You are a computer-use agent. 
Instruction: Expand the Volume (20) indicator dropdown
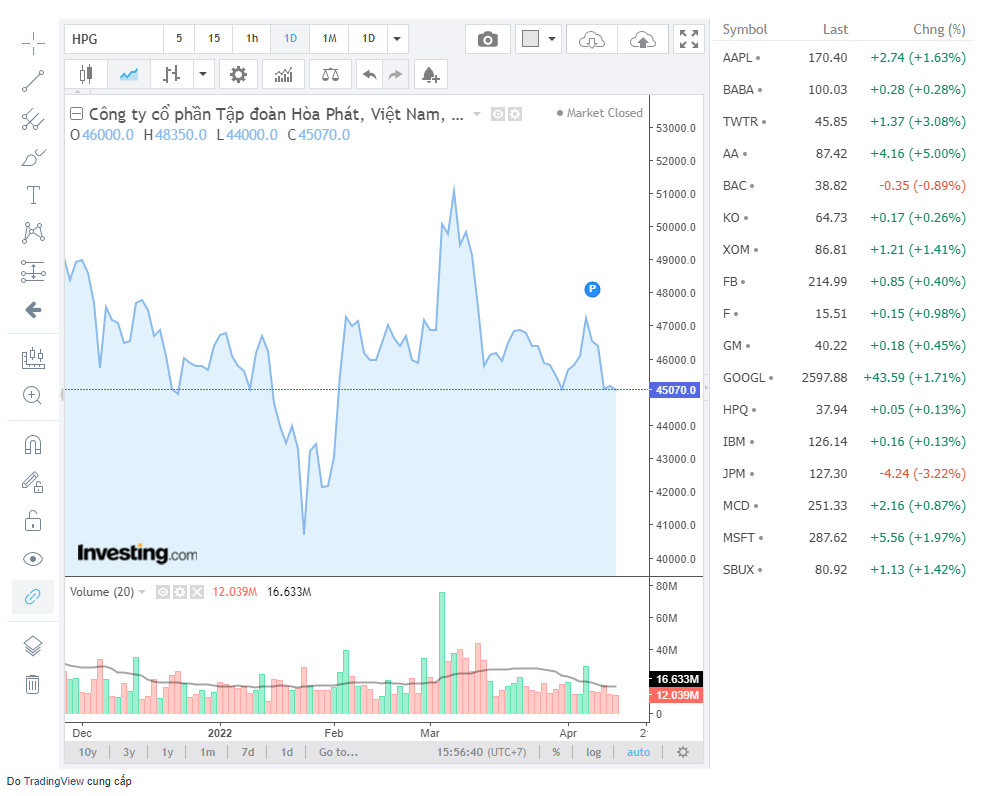[143, 592]
